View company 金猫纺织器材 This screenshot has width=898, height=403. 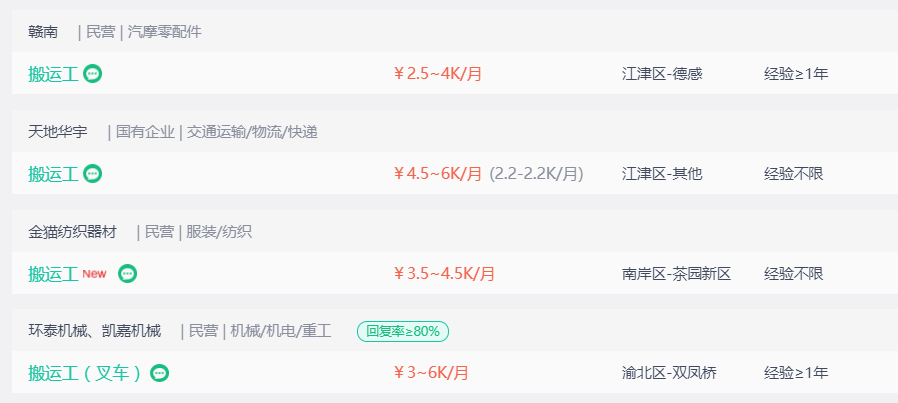point(72,232)
